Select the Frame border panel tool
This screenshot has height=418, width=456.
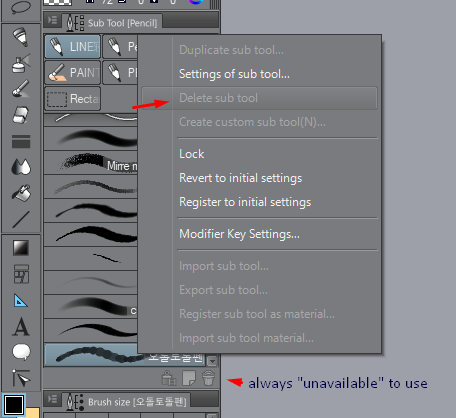pos(21,274)
